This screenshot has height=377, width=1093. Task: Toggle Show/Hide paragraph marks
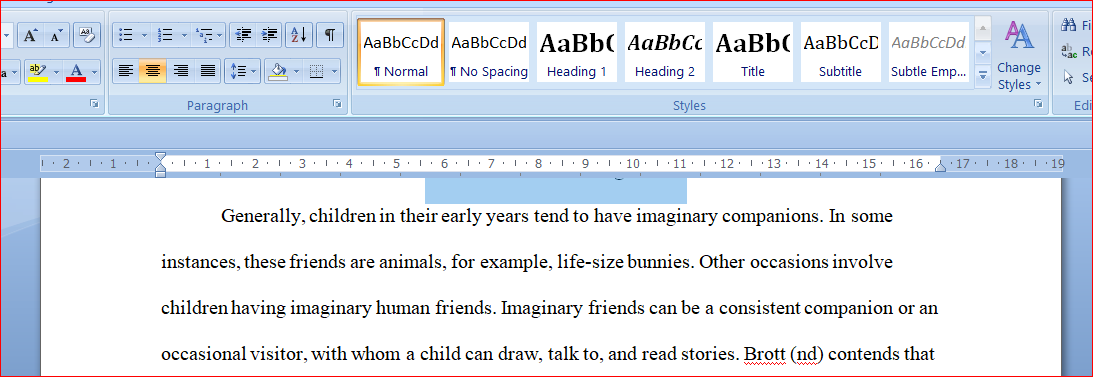pos(330,35)
